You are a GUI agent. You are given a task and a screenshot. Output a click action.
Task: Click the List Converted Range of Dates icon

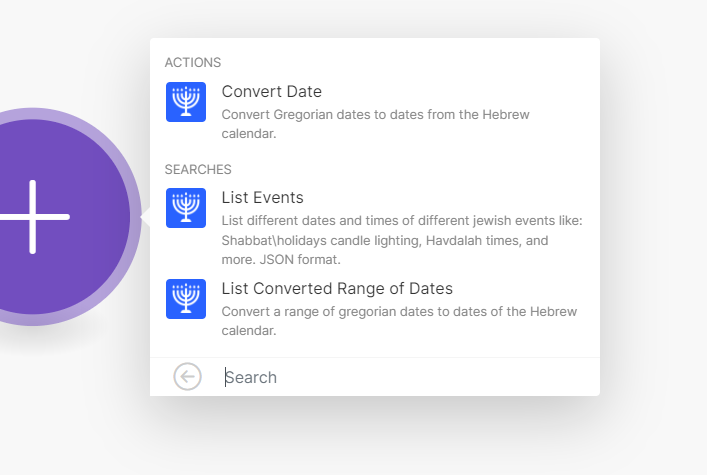coord(186,299)
